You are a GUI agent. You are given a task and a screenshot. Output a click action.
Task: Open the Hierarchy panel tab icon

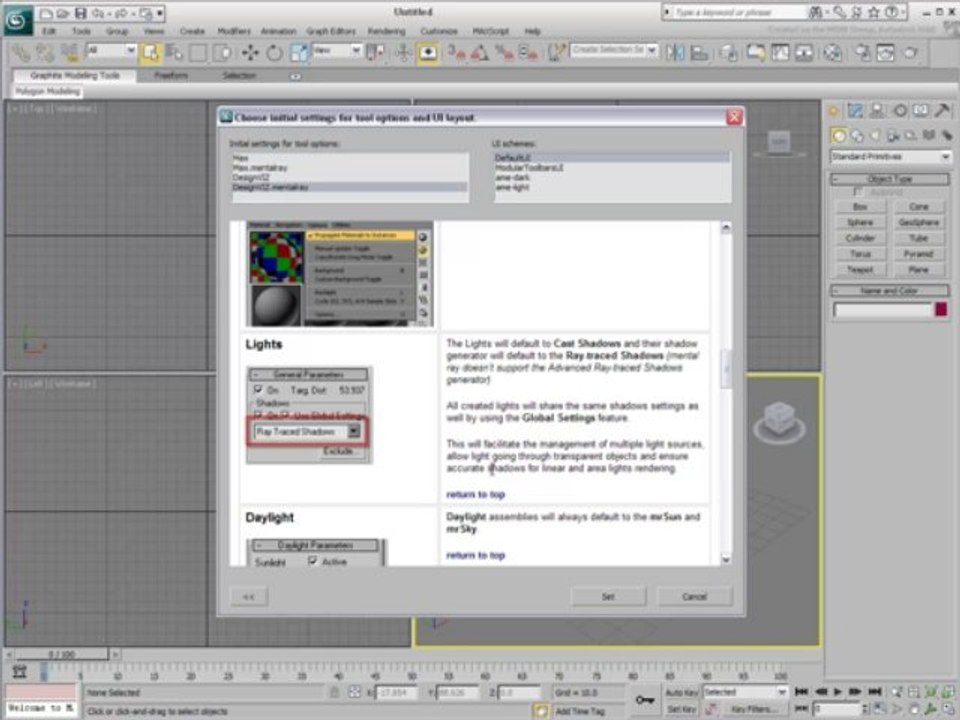pos(877,111)
